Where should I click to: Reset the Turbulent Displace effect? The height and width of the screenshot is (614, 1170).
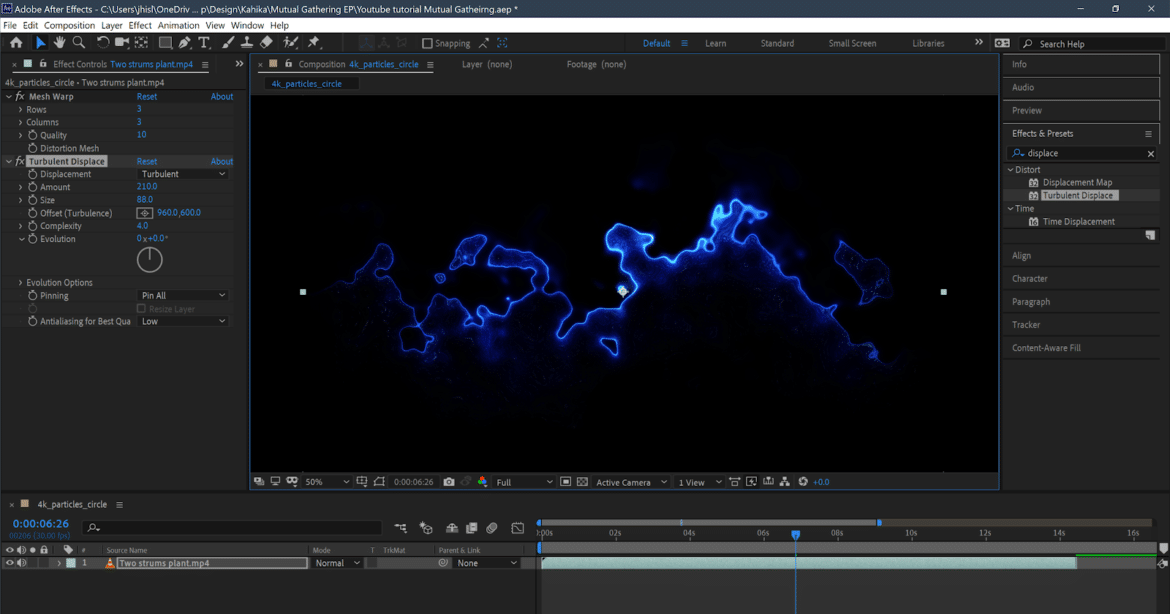pyautogui.click(x=146, y=160)
